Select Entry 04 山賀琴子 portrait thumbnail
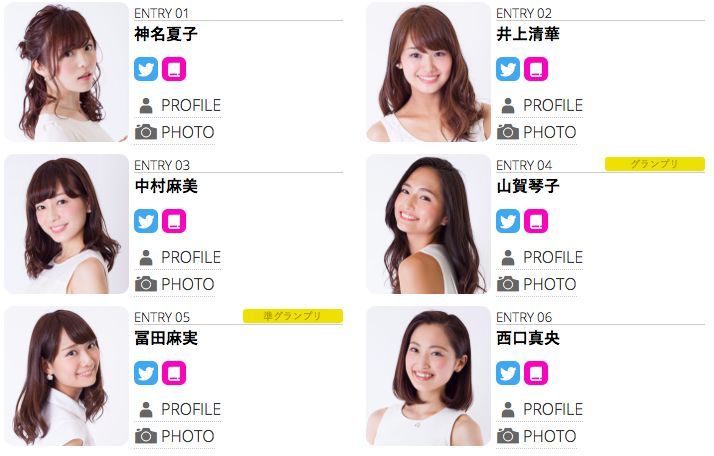Image resolution: width=714 pixels, height=456 pixels. [428, 224]
